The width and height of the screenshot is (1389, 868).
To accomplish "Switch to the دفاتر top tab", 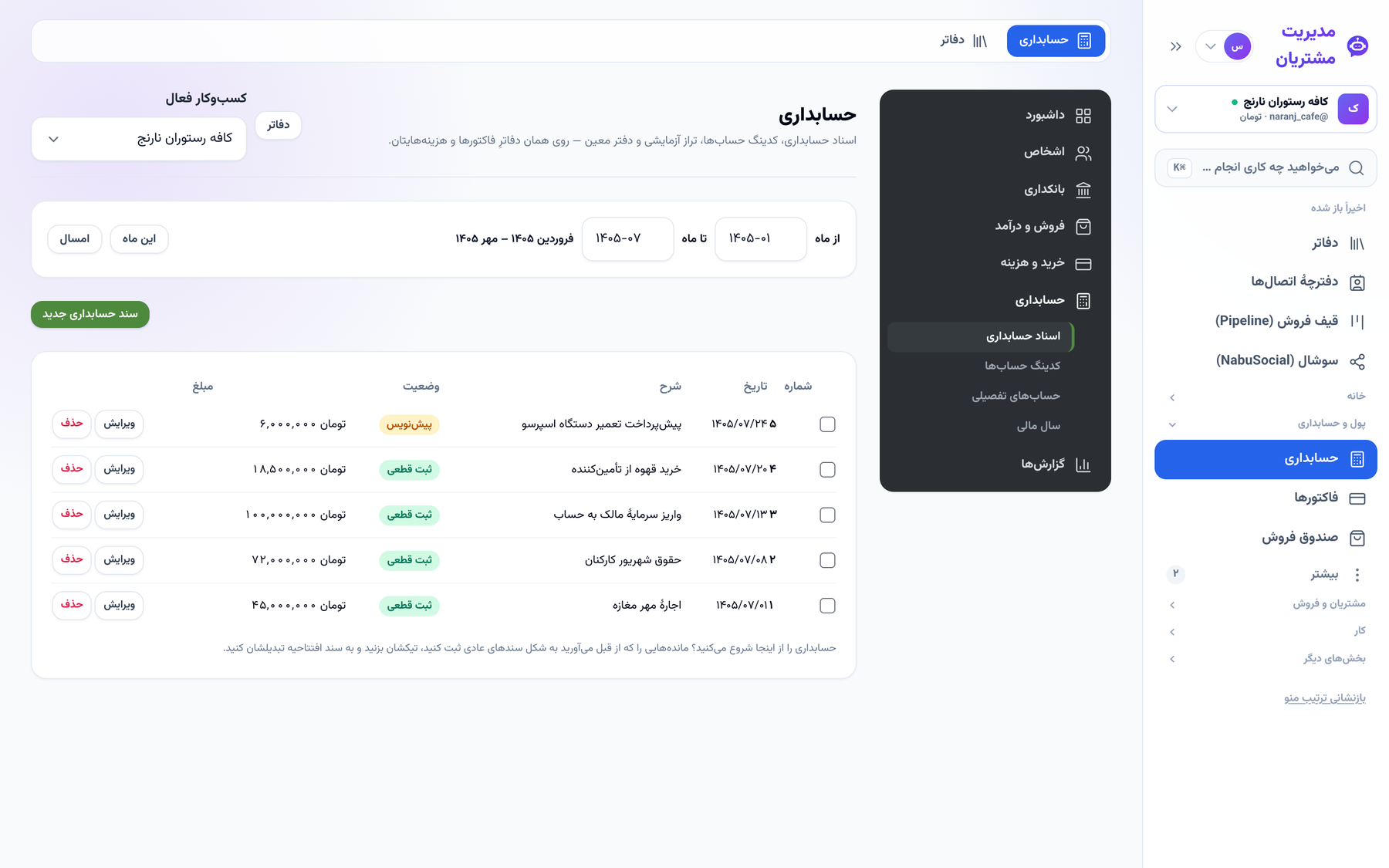I will [x=964, y=41].
